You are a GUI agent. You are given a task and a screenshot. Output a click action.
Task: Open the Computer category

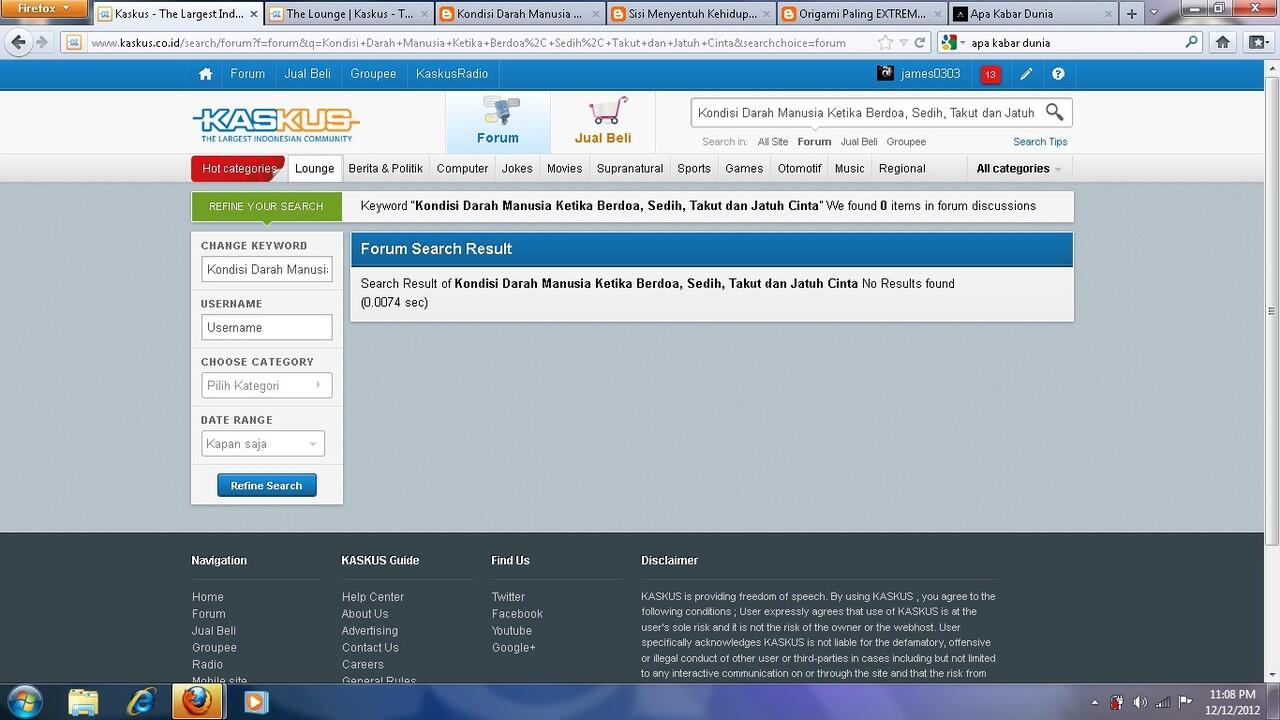(x=462, y=169)
